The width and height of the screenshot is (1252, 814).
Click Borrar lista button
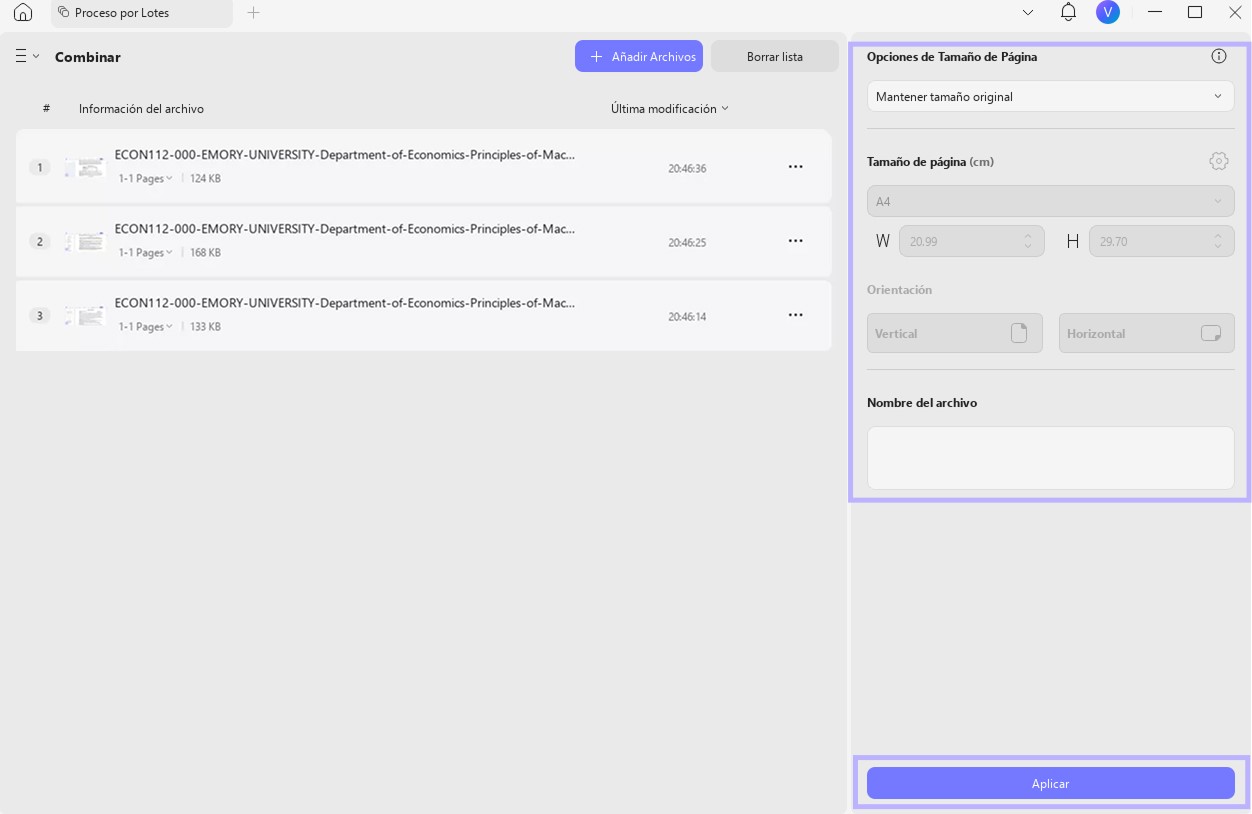pyautogui.click(x=775, y=57)
